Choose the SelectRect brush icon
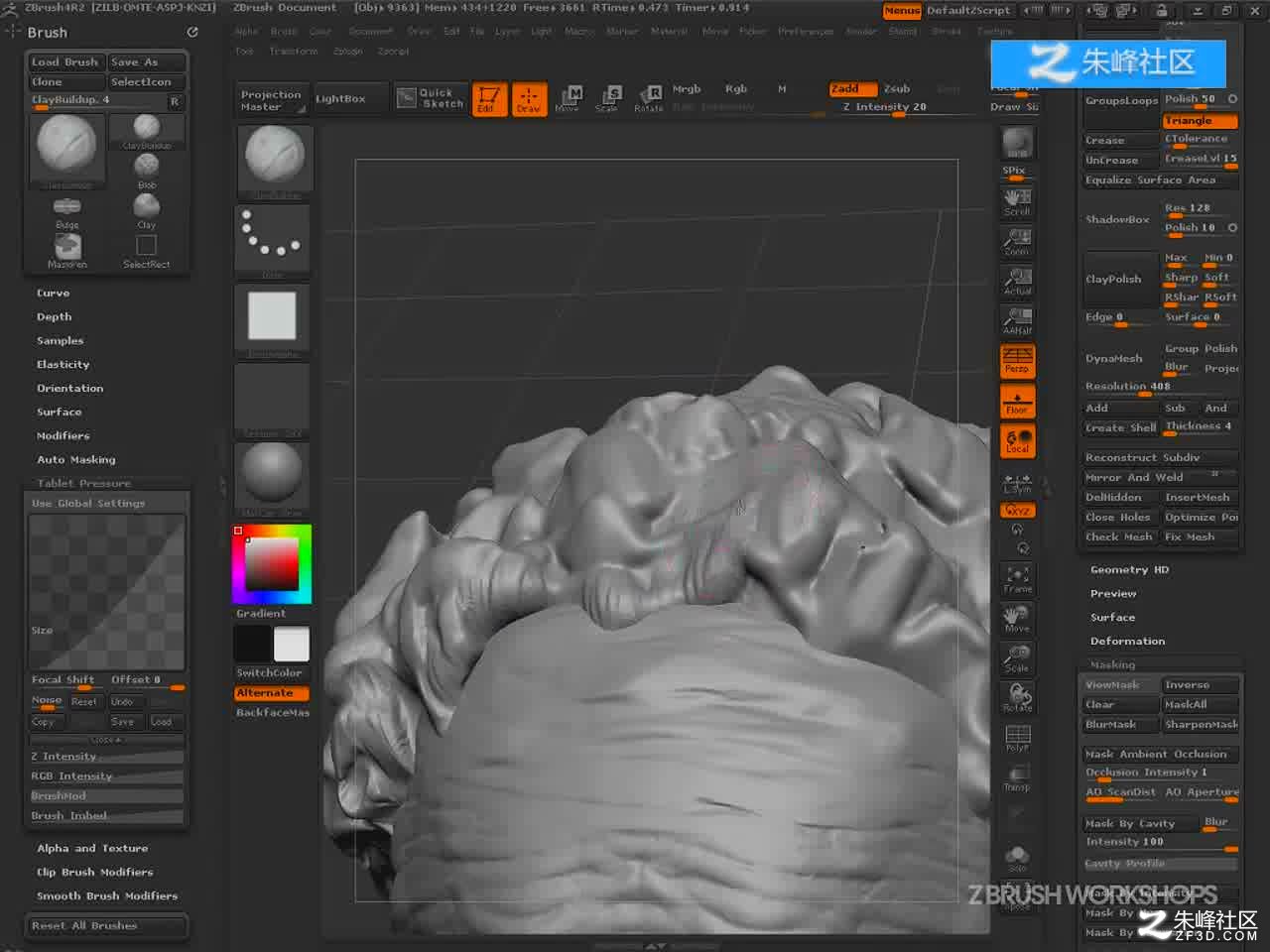Image resolution: width=1270 pixels, height=952 pixels. [147, 251]
